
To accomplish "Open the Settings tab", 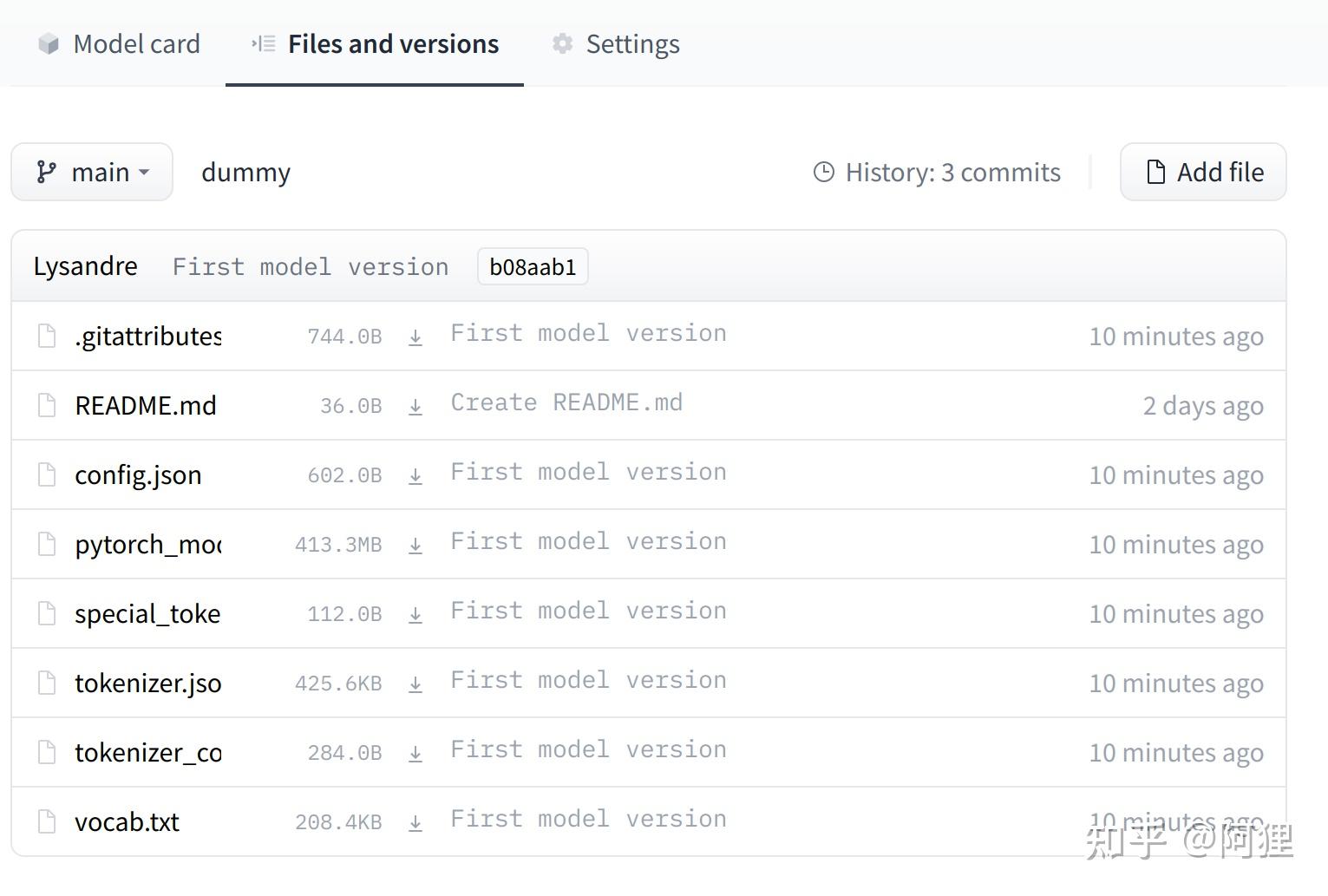I will click(617, 44).
